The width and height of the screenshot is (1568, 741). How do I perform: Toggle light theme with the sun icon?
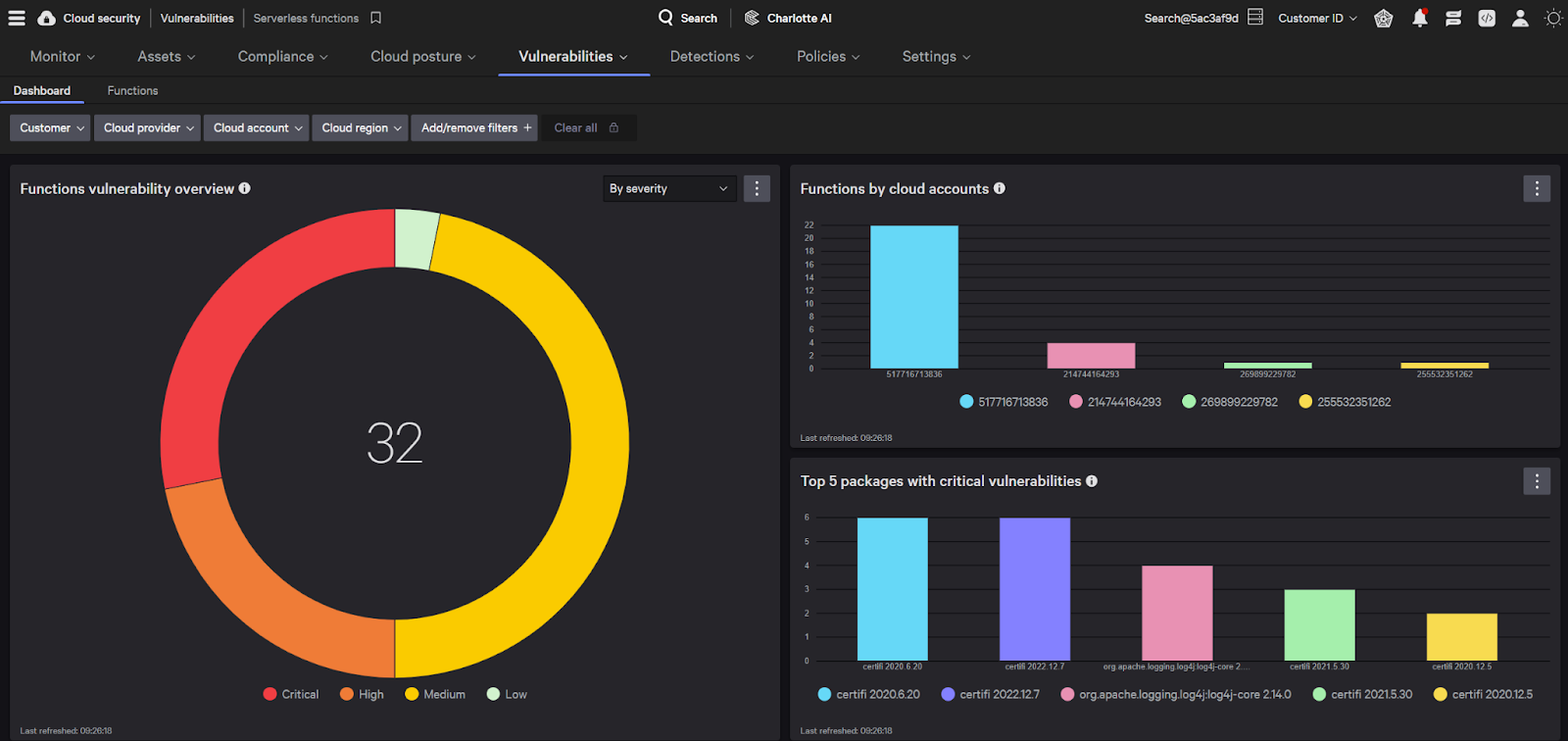[x=1553, y=18]
